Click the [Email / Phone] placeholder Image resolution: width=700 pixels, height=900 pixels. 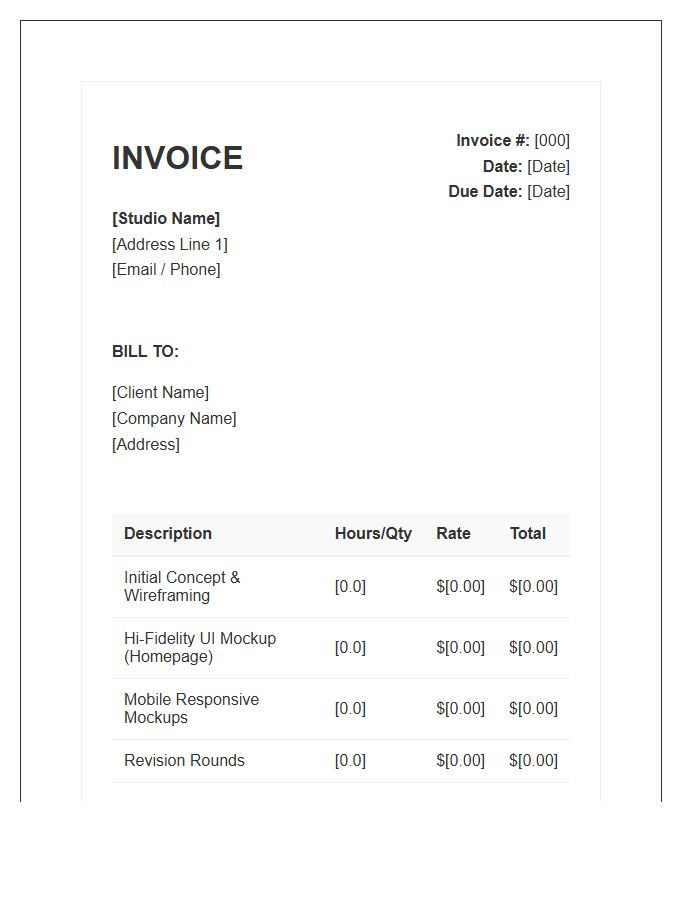(x=166, y=269)
